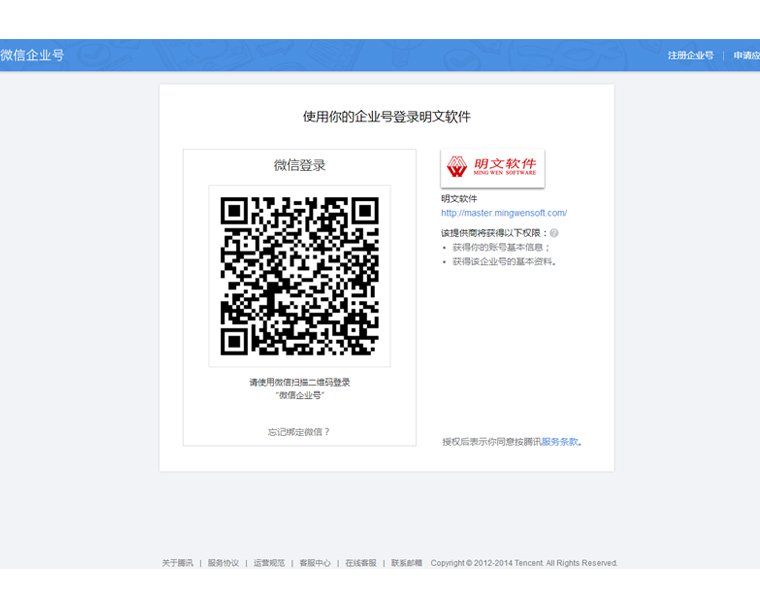Open 在线客服 in the footer
760x600 pixels.
(x=361, y=563)
